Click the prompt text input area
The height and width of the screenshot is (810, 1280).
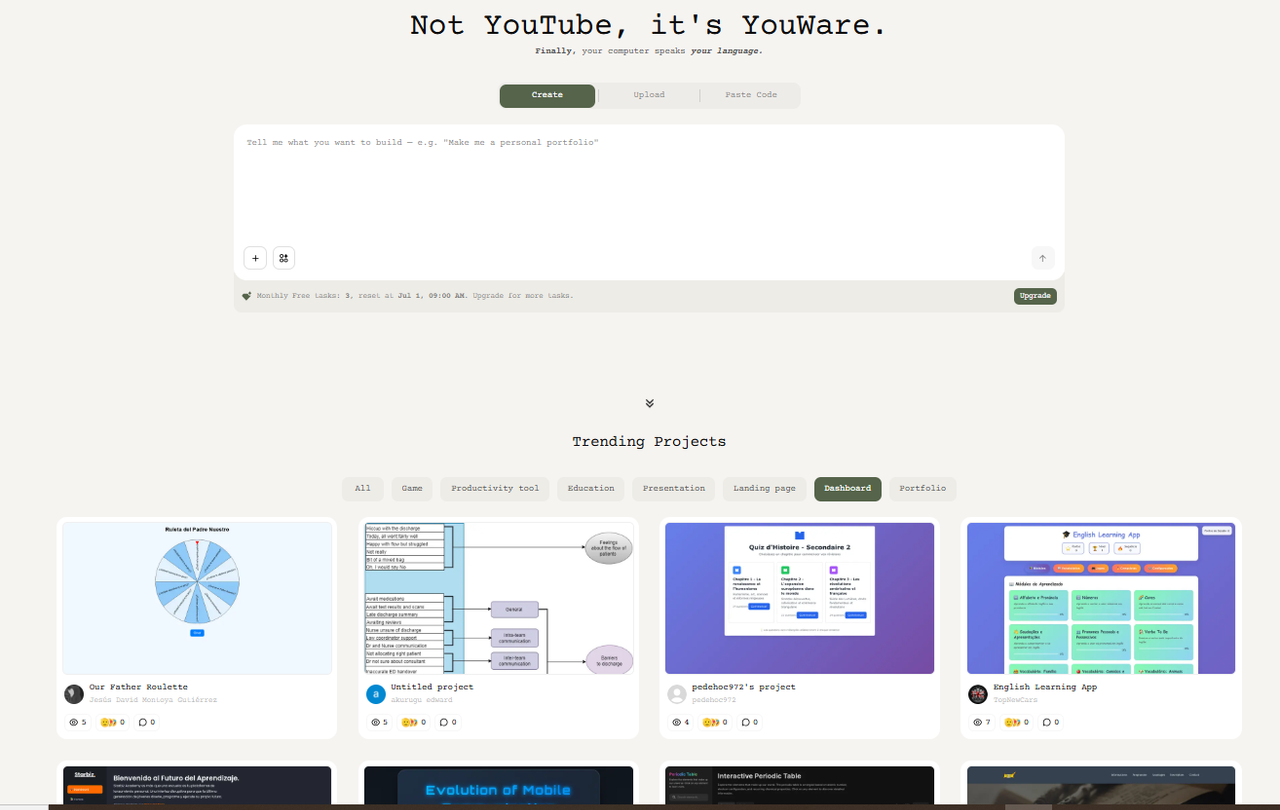(x=648, y=185)
